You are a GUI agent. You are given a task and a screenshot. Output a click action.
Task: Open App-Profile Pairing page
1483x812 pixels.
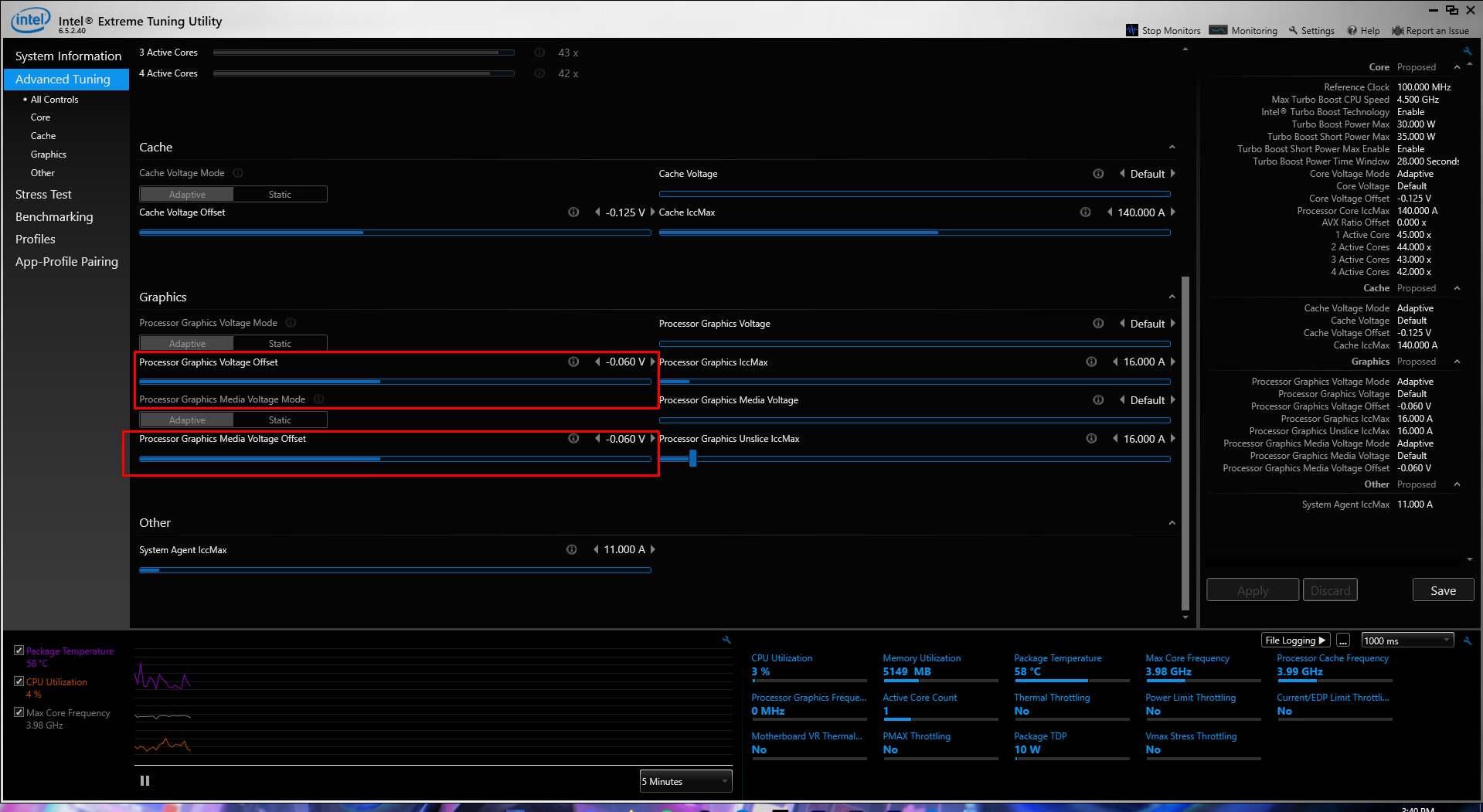[66, 262]
